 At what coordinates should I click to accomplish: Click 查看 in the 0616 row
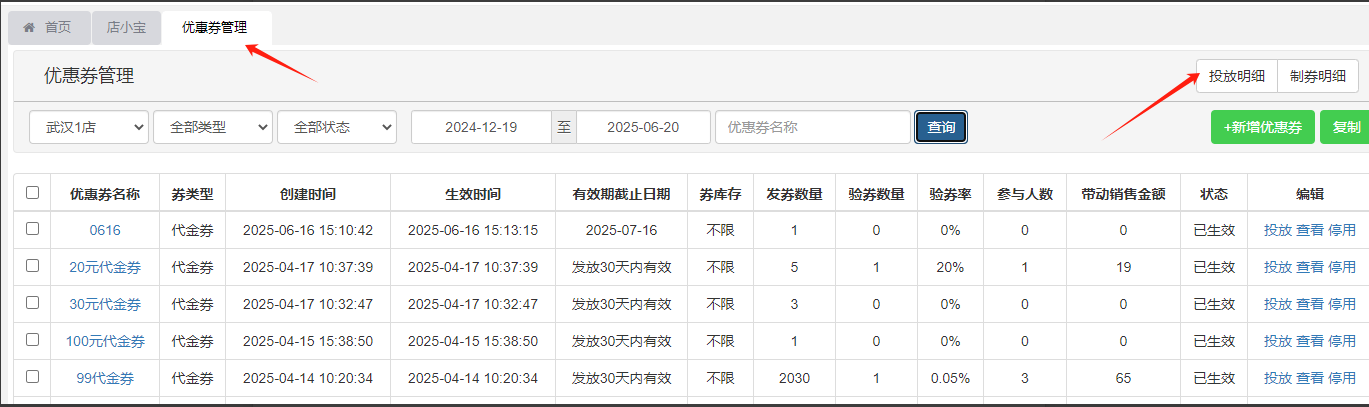[1310, 230]
